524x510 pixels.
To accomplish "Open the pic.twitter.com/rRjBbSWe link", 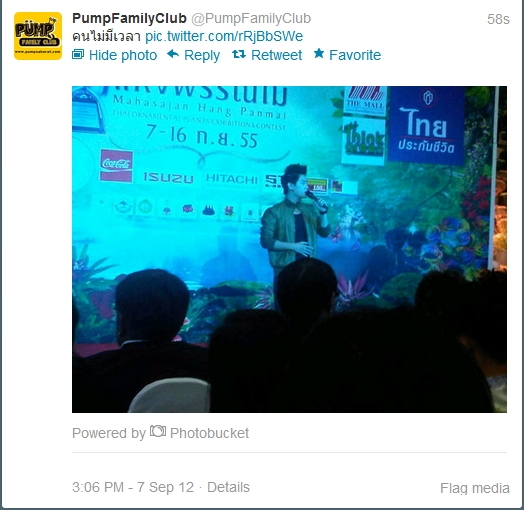I will [224, 36].
